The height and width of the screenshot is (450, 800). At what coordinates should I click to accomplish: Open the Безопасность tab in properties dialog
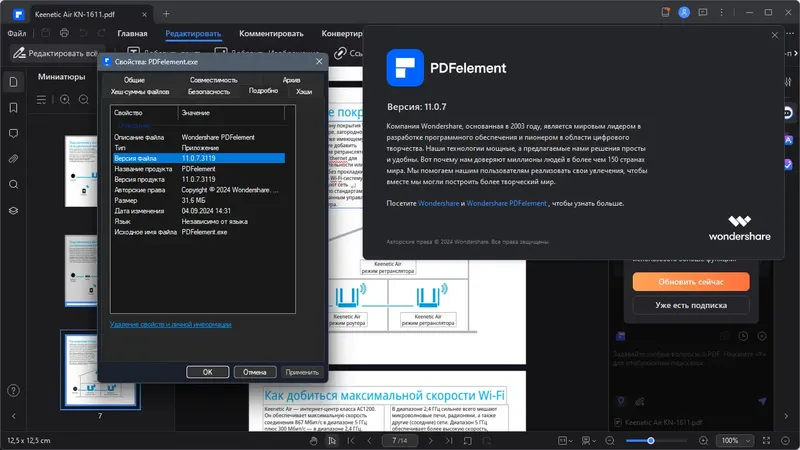point(209,92)
